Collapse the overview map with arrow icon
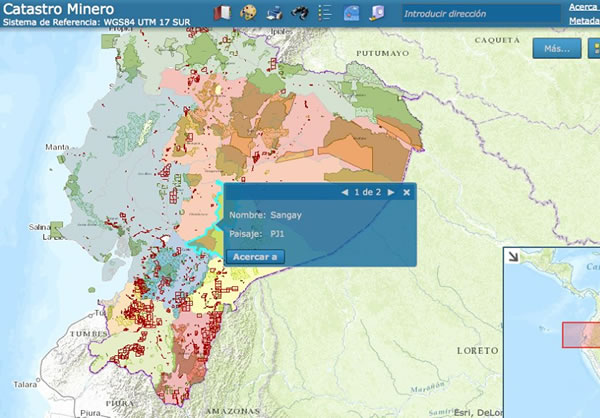The height and width of the screenshot is (418, 600). (x=513, y=256)
